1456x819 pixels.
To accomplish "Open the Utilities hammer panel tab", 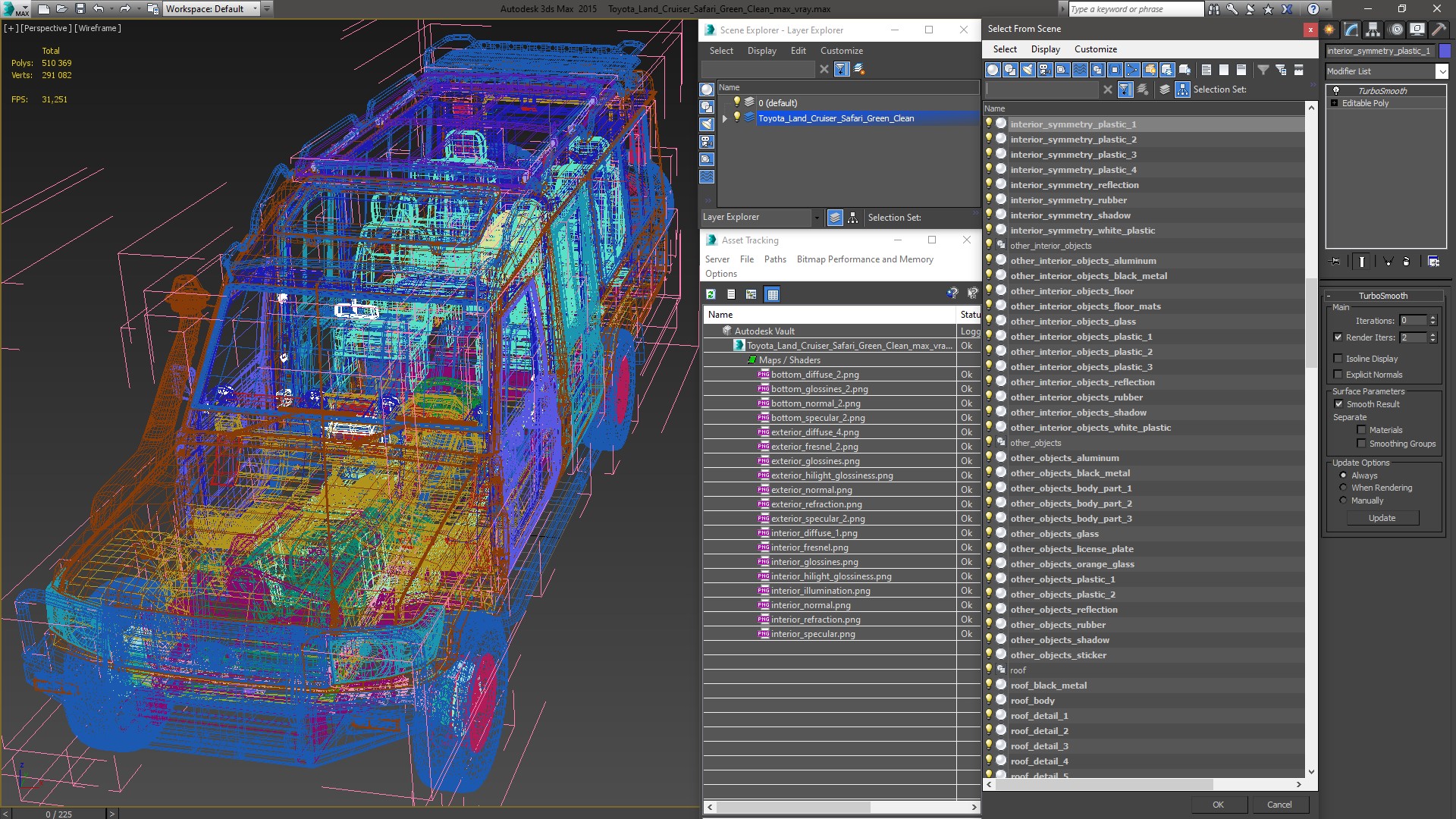I will [x=1439, y=30].
